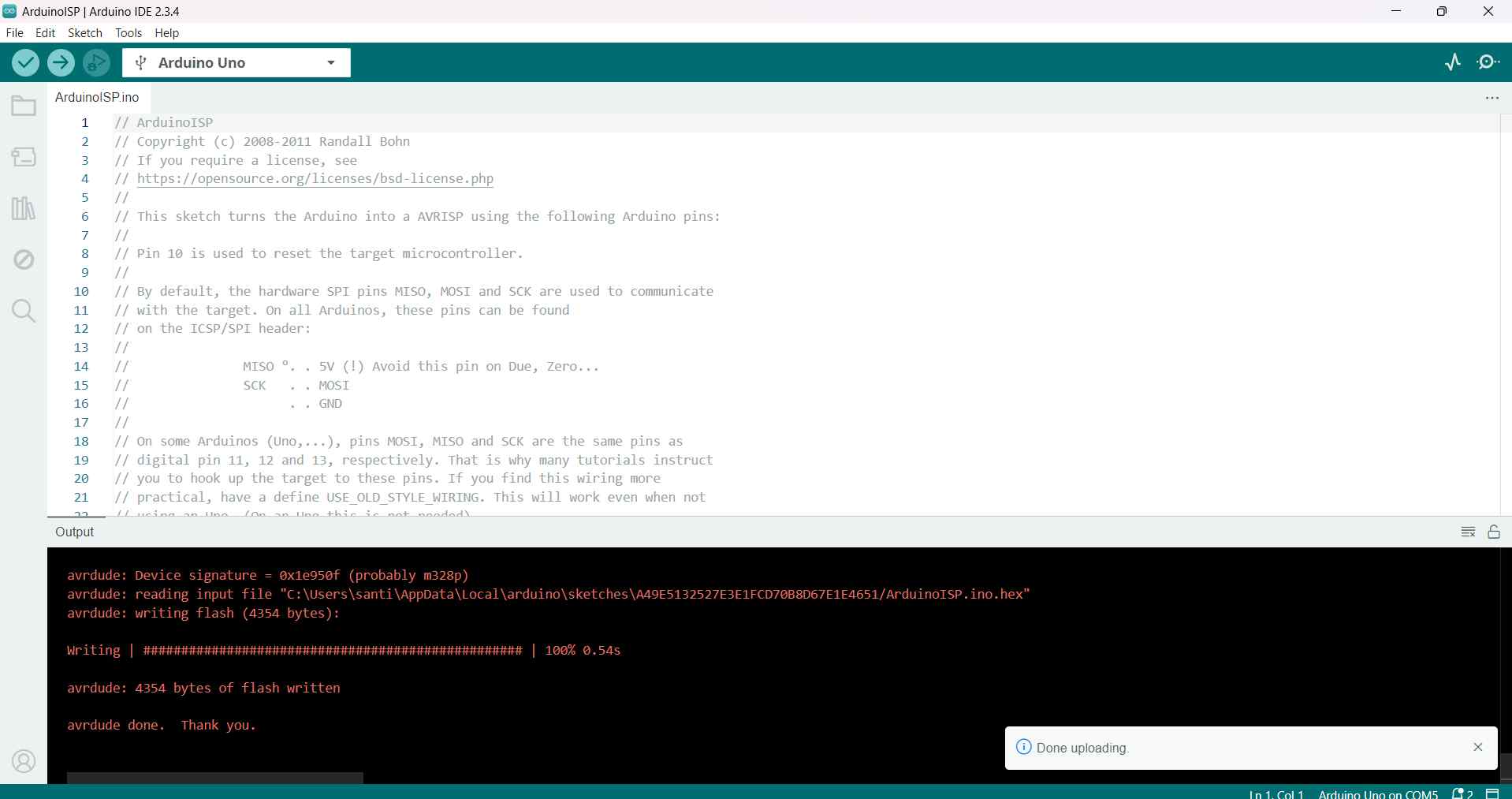1512x799 pixels.
Task: Open the Arduino Uno board selector dropdown
Action: tap(236, 63)
